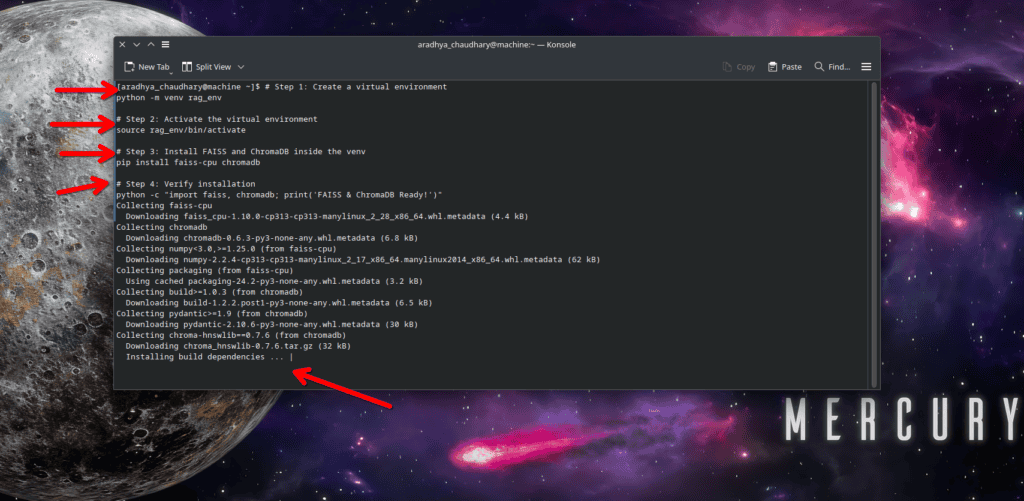Click the 'Downloading chromadb-0.6.3' line
Screen dimensions: 1024x501
[x=272, y=238]
